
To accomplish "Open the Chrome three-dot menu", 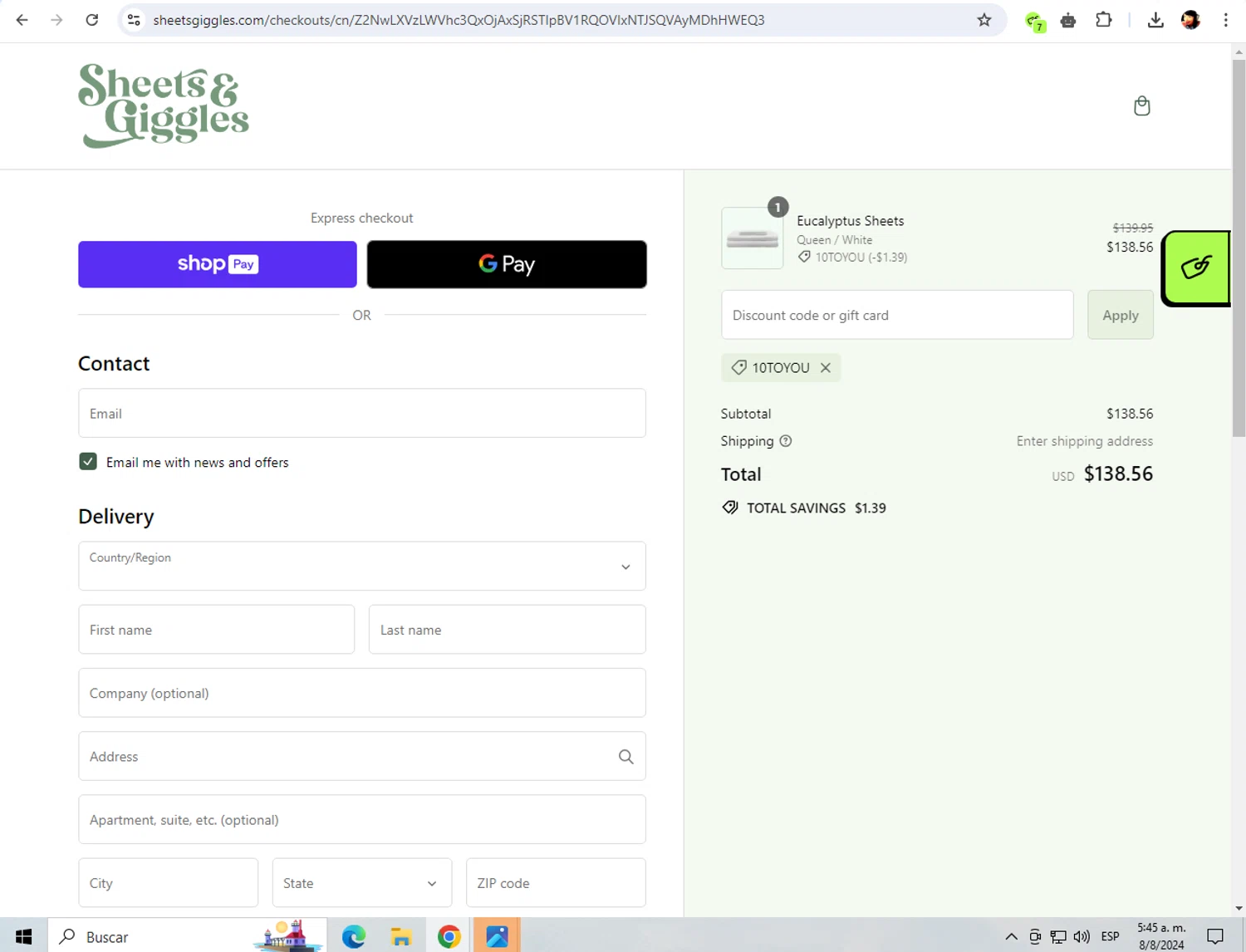I will (1226, 20).
